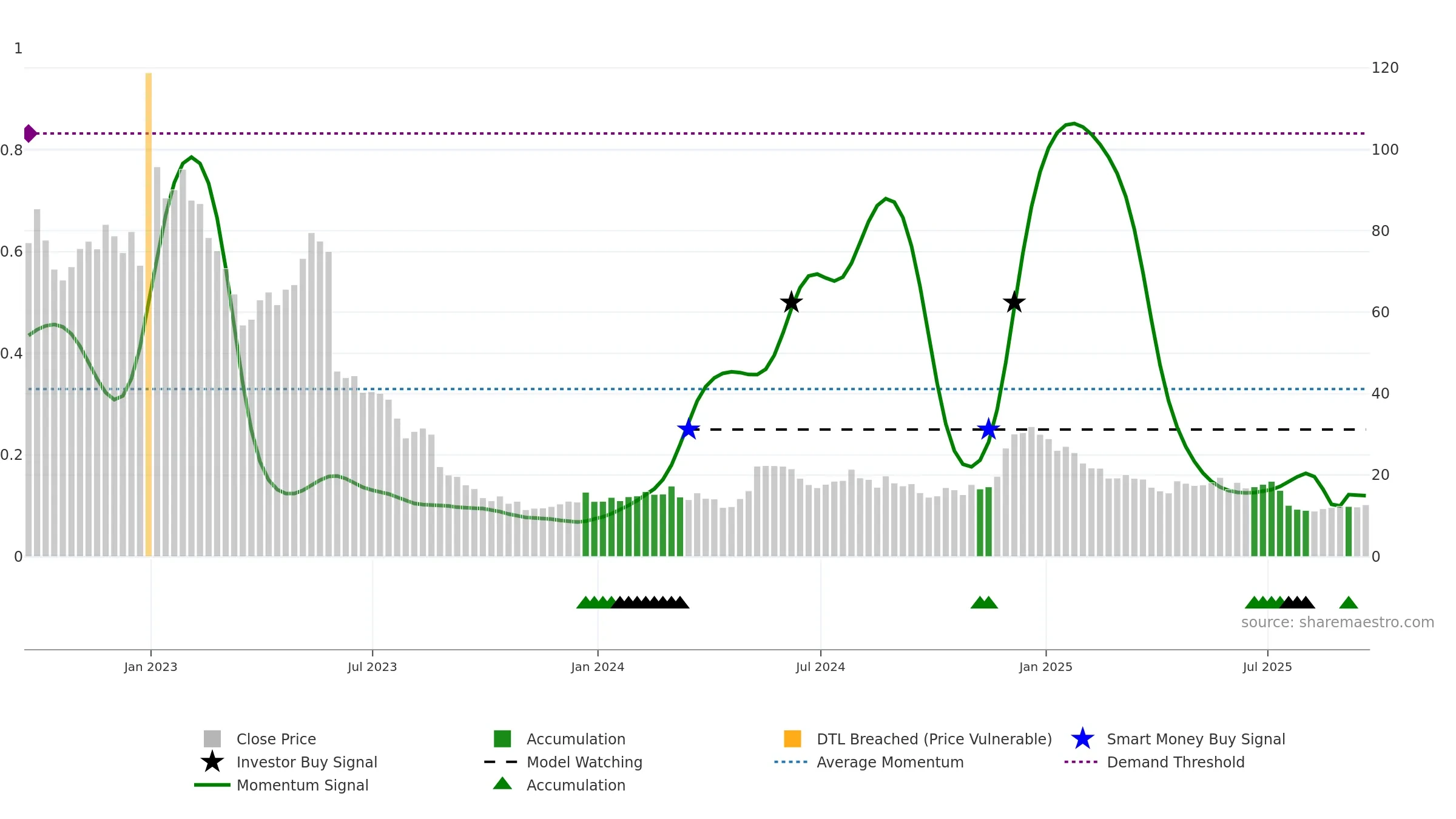Click the Jan 2024 axis label
1456x819 pixels.
[x=598, y=667]
